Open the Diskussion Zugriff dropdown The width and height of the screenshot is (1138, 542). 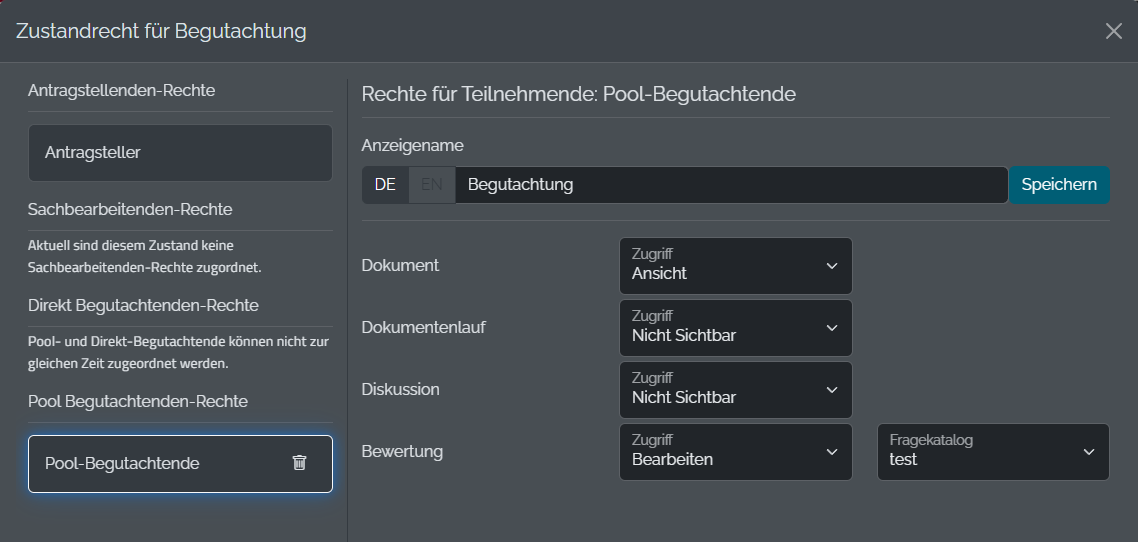(736, 390)
